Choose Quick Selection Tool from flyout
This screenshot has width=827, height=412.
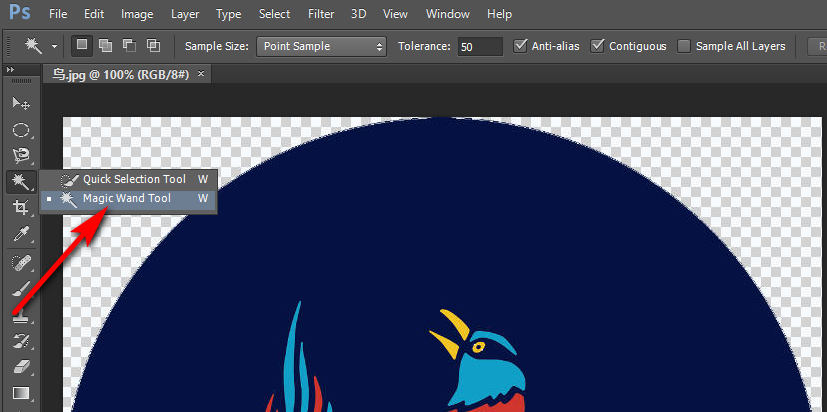[128, 179]
